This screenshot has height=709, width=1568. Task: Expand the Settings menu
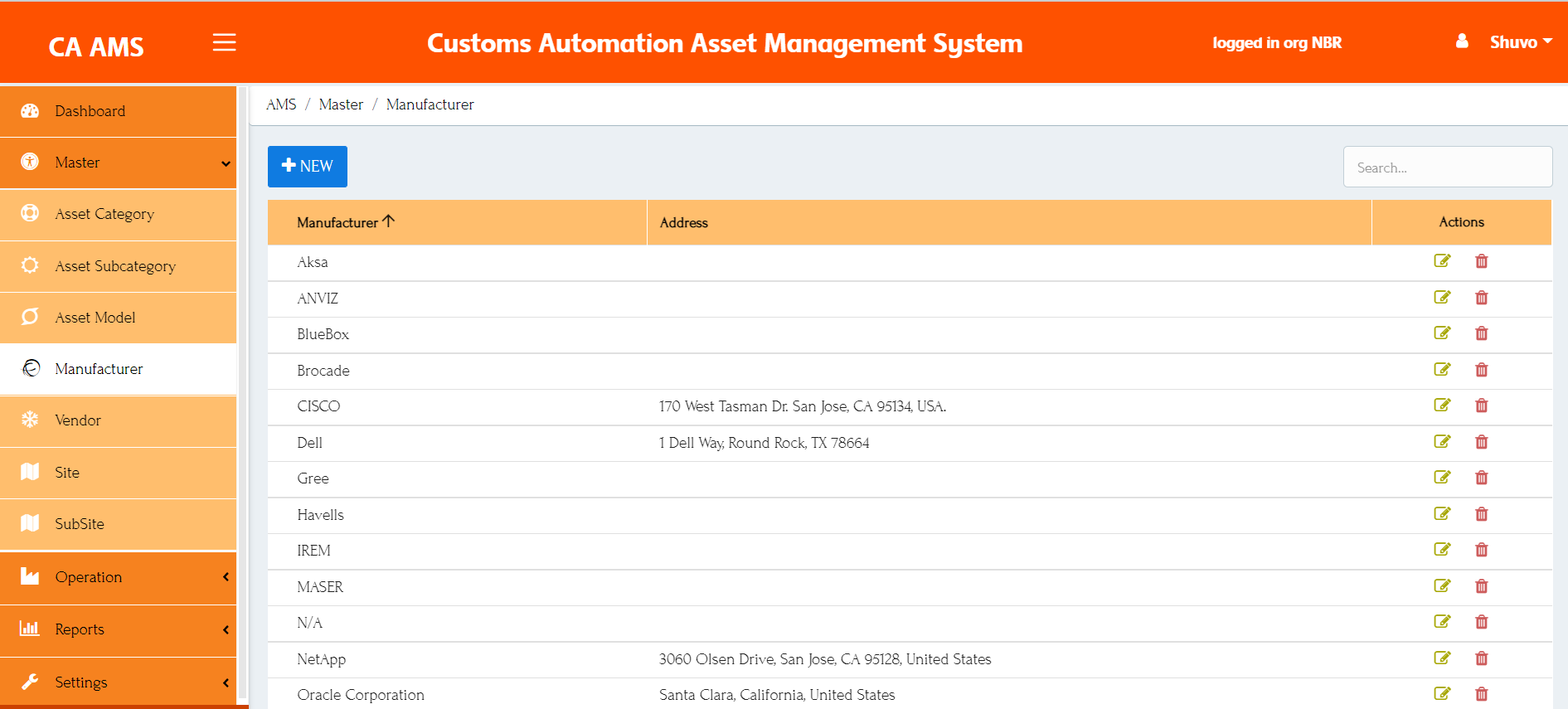119,682
